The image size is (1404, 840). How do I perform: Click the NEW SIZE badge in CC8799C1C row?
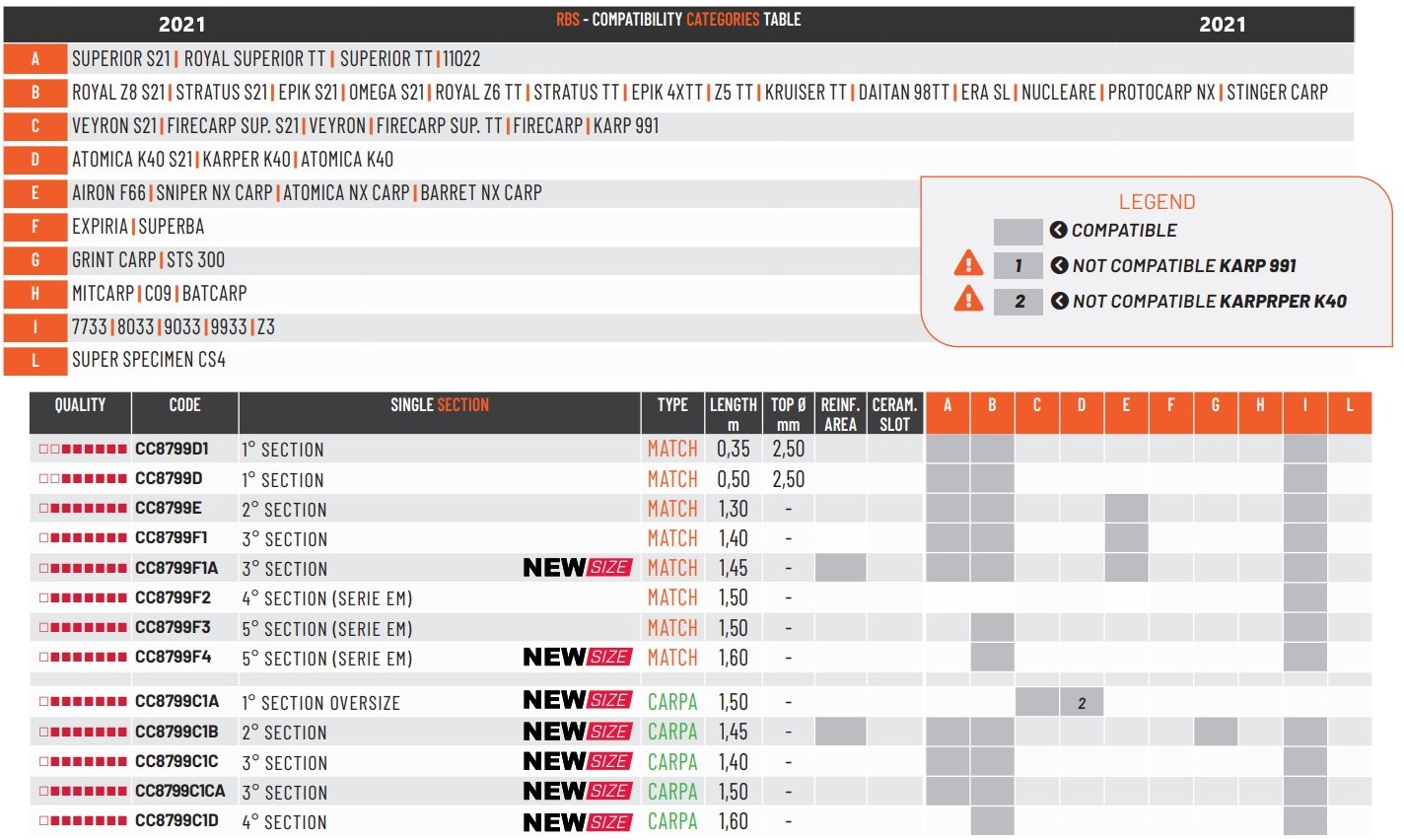point(577,761)
